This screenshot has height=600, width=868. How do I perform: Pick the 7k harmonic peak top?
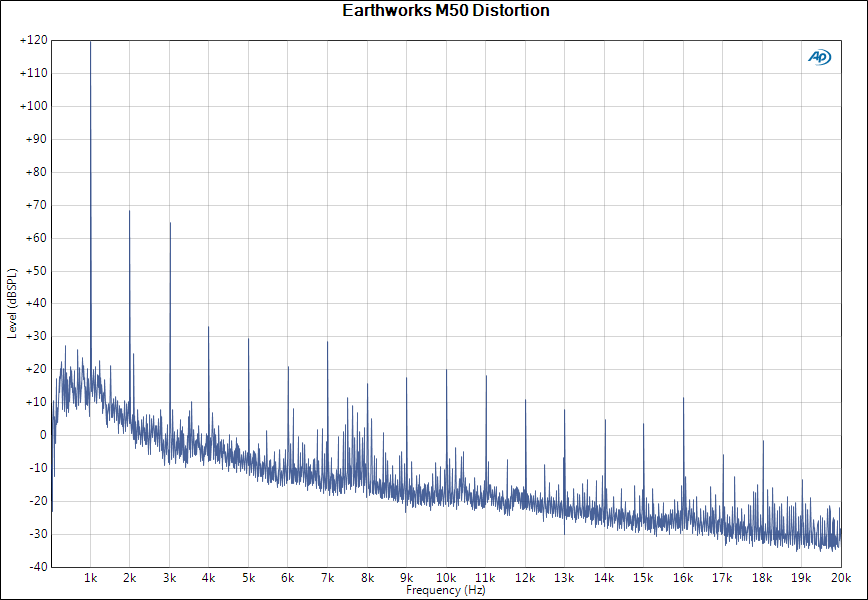pyautogui.click(x=327, y=342)
